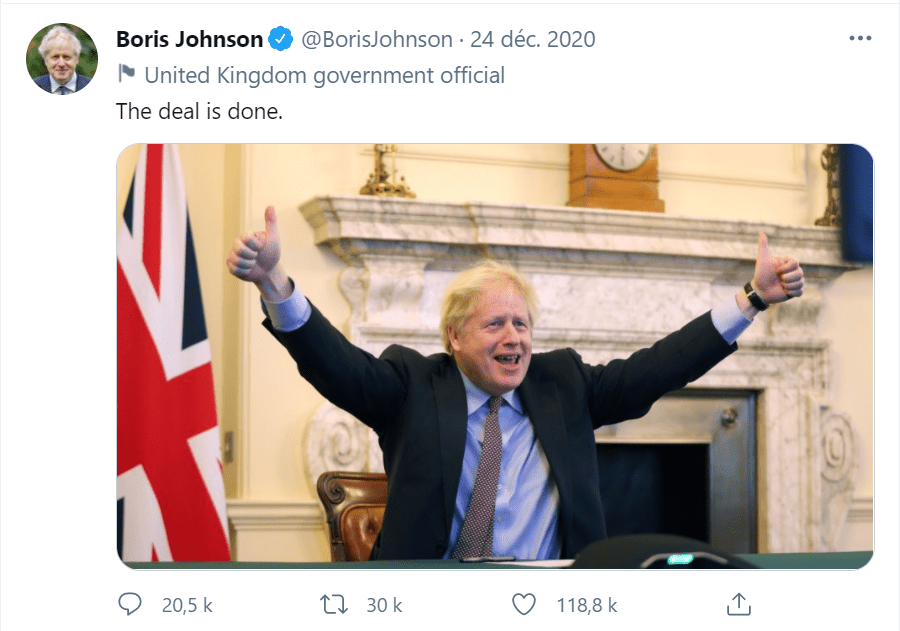Like the tweet with the heart icon
Viewport: 900px width, 631px height.
pyautogui.click(x=524, y=604)
